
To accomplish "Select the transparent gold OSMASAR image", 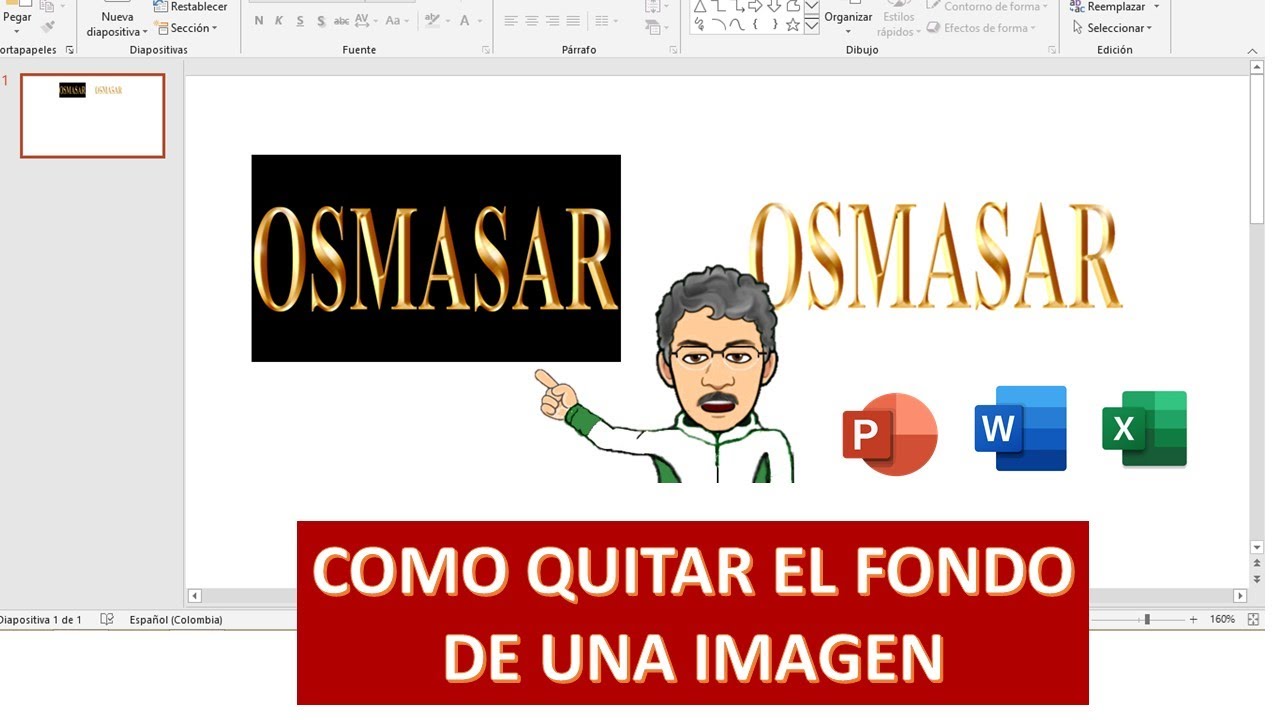I will click(936, 256).
